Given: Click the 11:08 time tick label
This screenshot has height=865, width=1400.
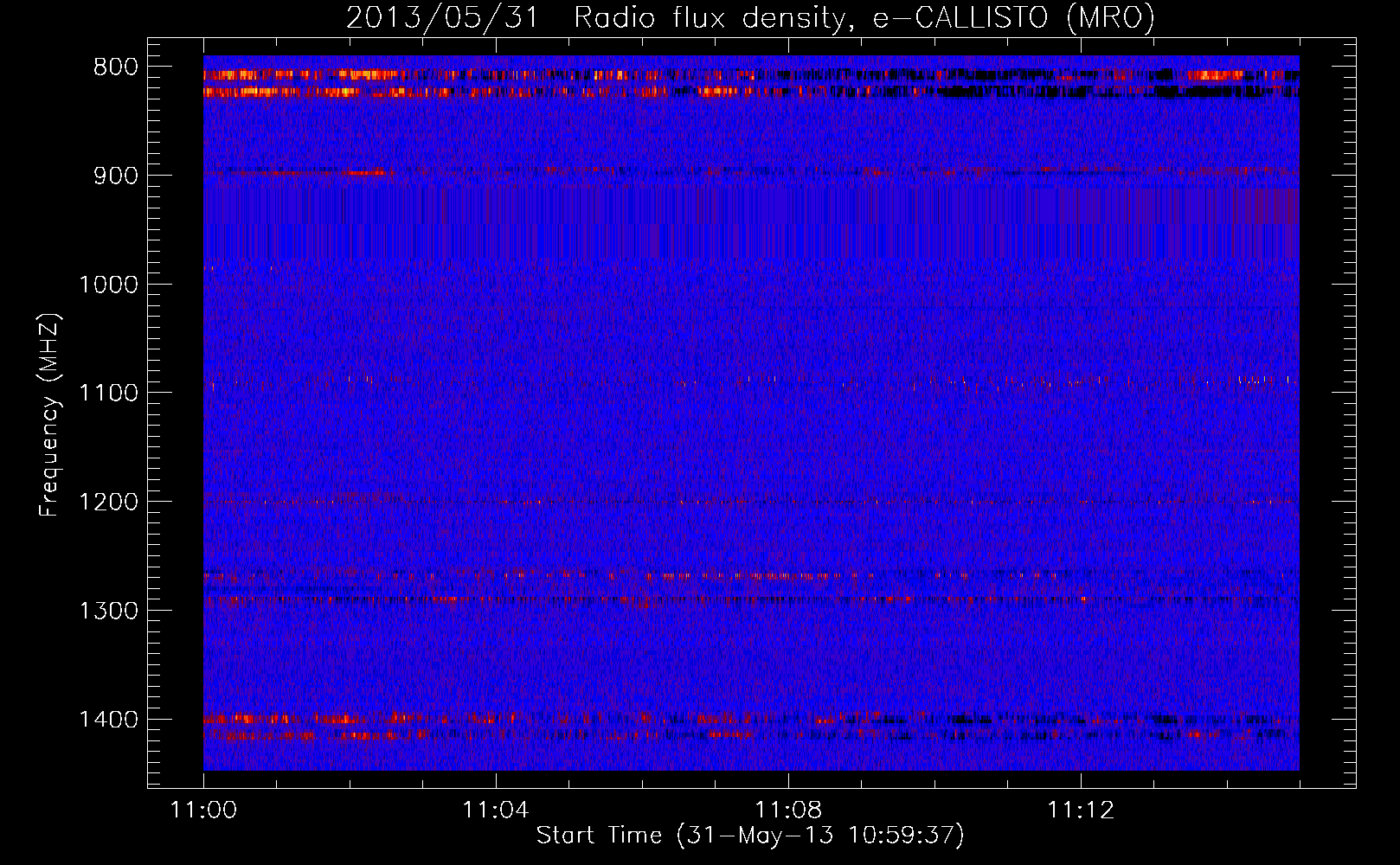Looking at the screenshot, I should coord(788,811).
